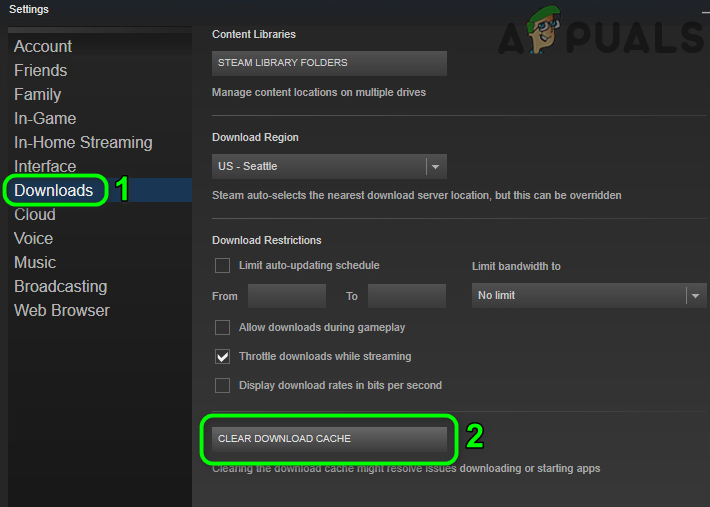Open the Friends settings category

41,70
